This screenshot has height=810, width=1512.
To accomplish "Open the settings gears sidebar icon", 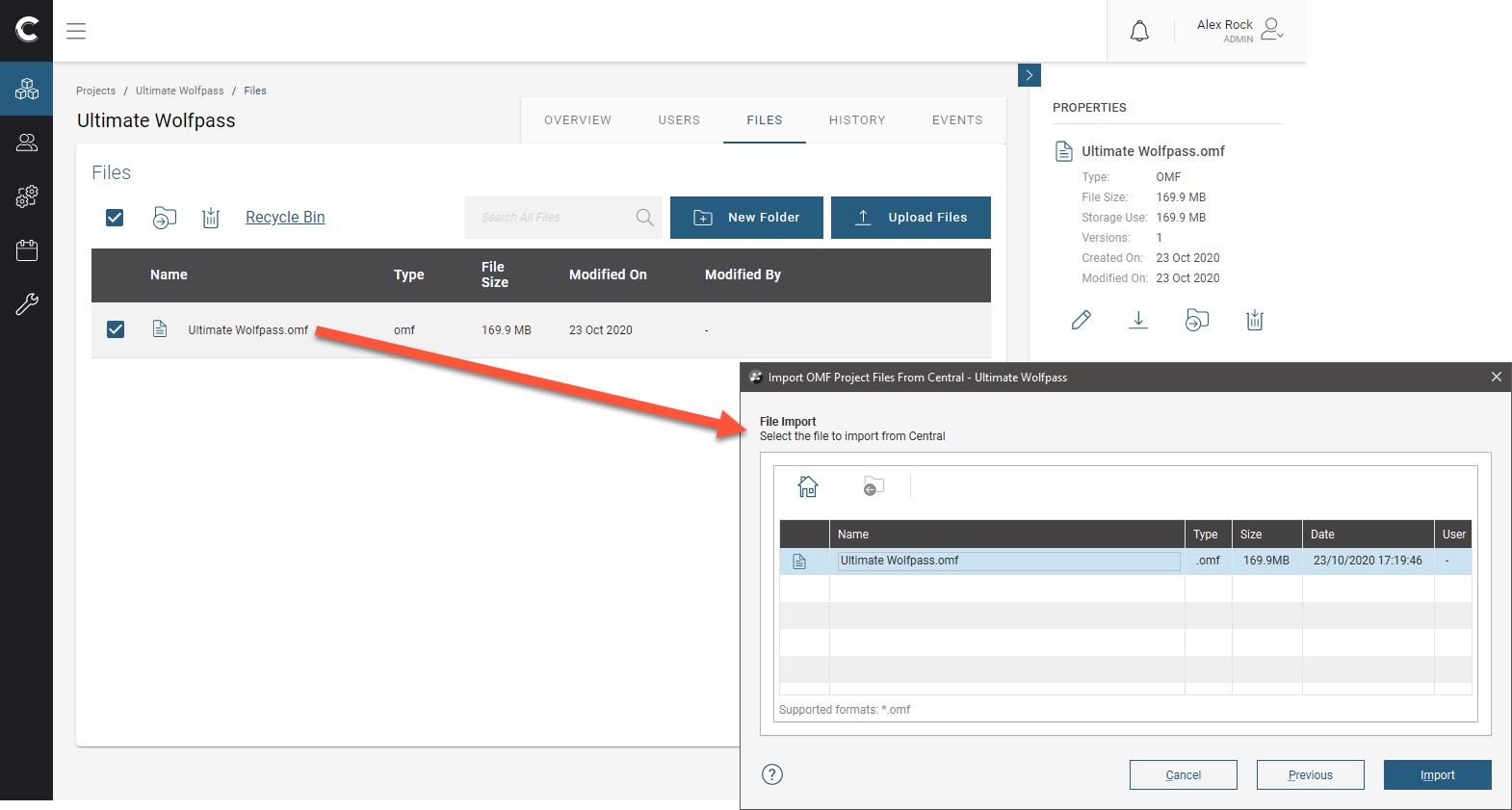I will (27, 196).
